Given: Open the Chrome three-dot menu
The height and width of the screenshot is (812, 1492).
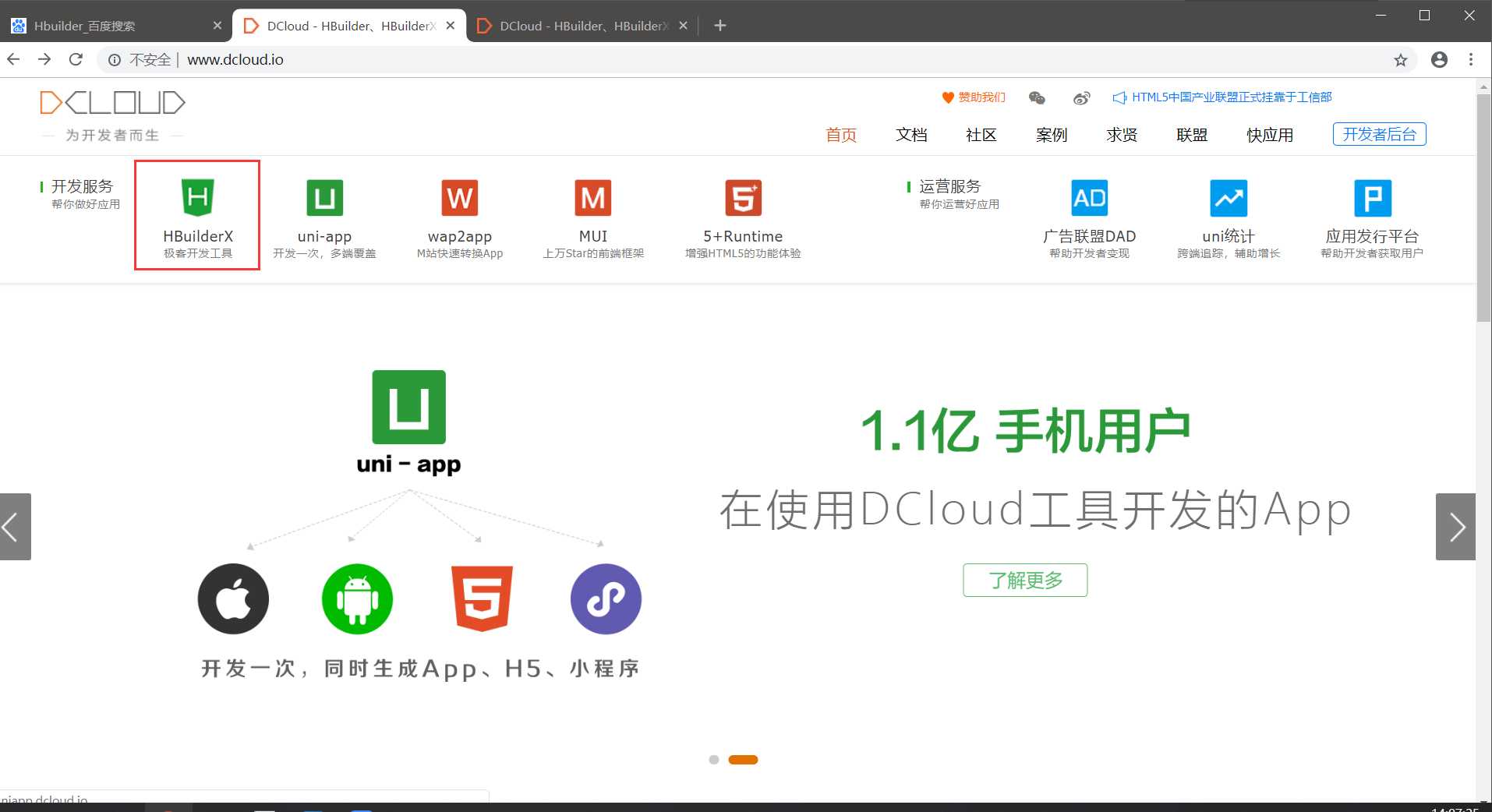Looking at the screenshot, I should tap(1471, 60).
